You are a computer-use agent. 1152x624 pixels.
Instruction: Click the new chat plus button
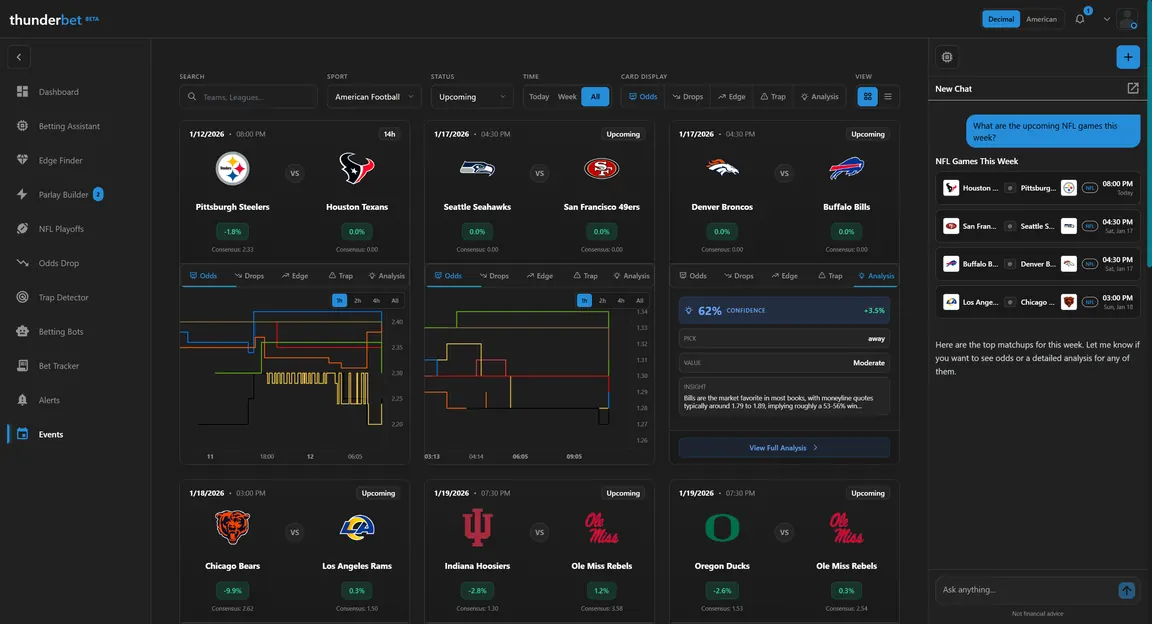pos(1128,57)
